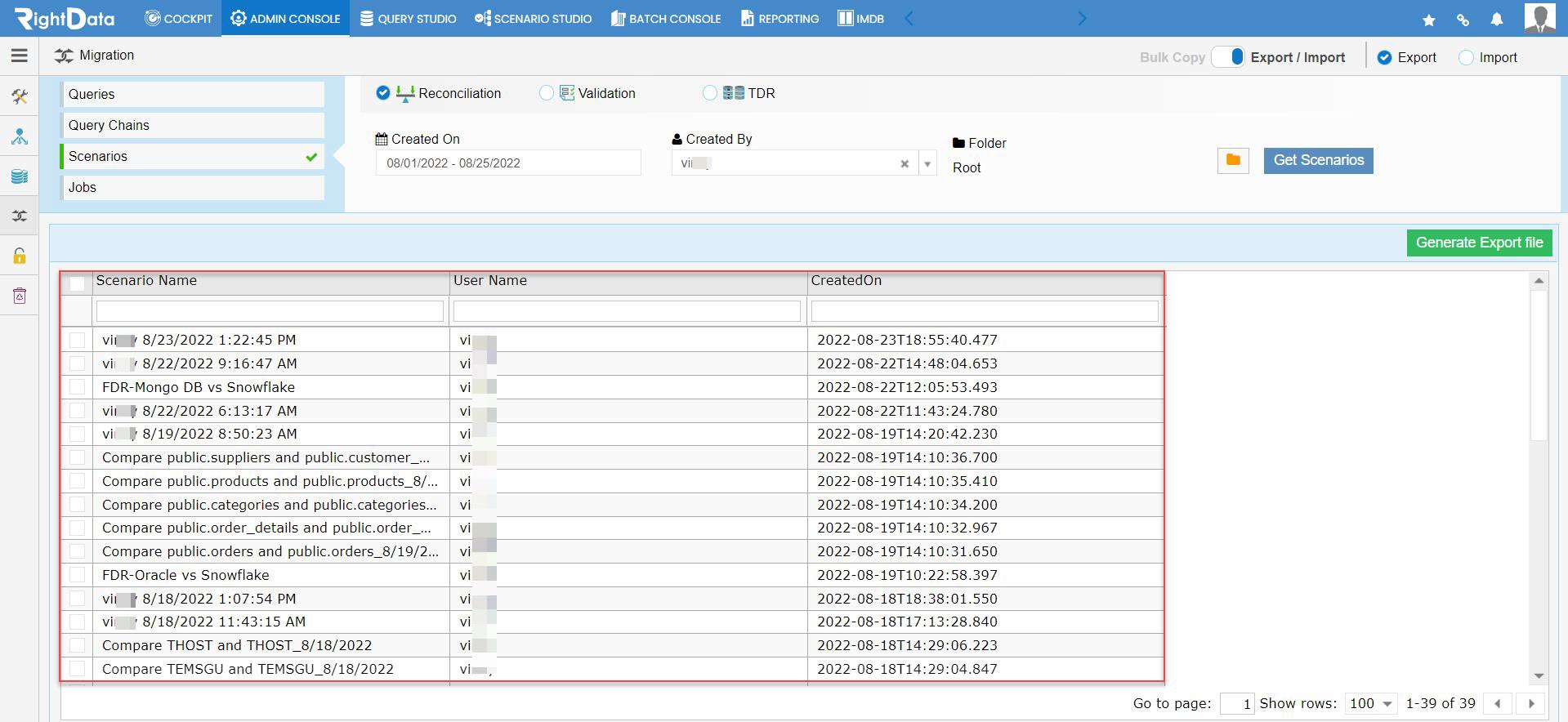
Task: Click Generate Export file button
Action: 1479,243
